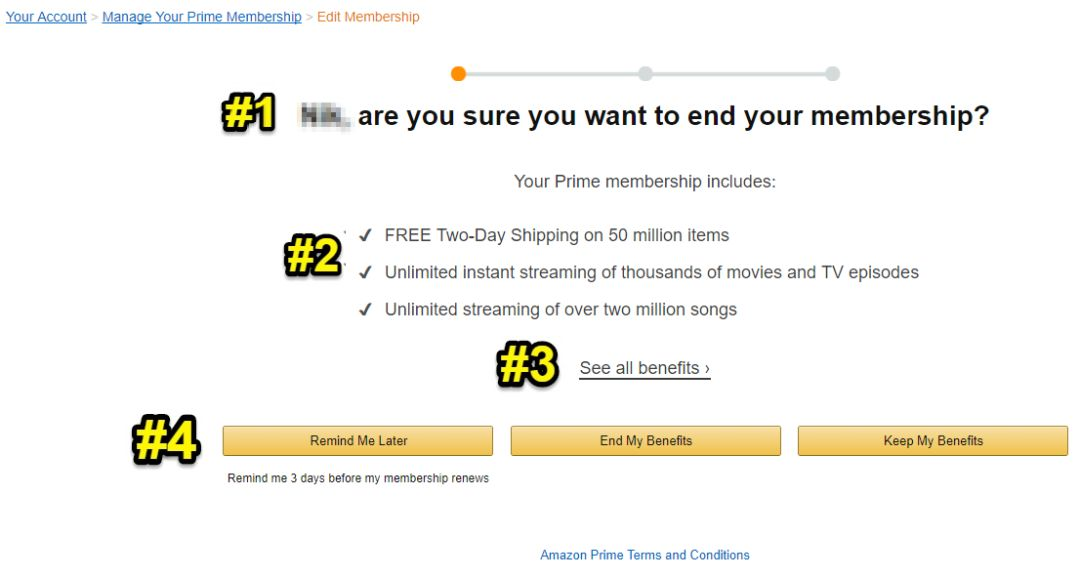Viewport: 1080px width, 578px height.
Task: Click the yellow #4 annotation label
Action: [x=166, y=439]
